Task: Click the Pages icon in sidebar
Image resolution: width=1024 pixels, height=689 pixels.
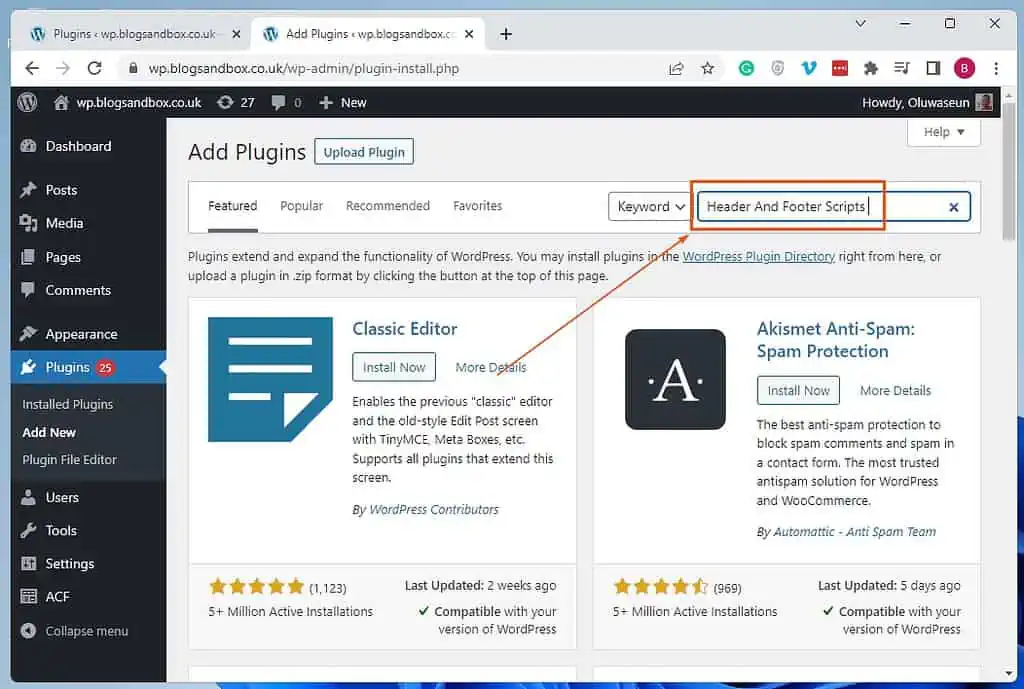Action: [x=28, y=257]
